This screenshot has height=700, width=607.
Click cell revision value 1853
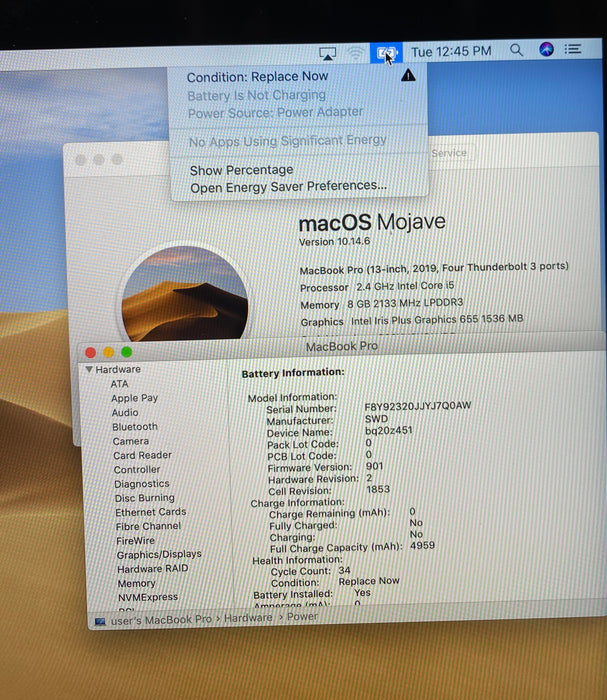pos(378,489)
